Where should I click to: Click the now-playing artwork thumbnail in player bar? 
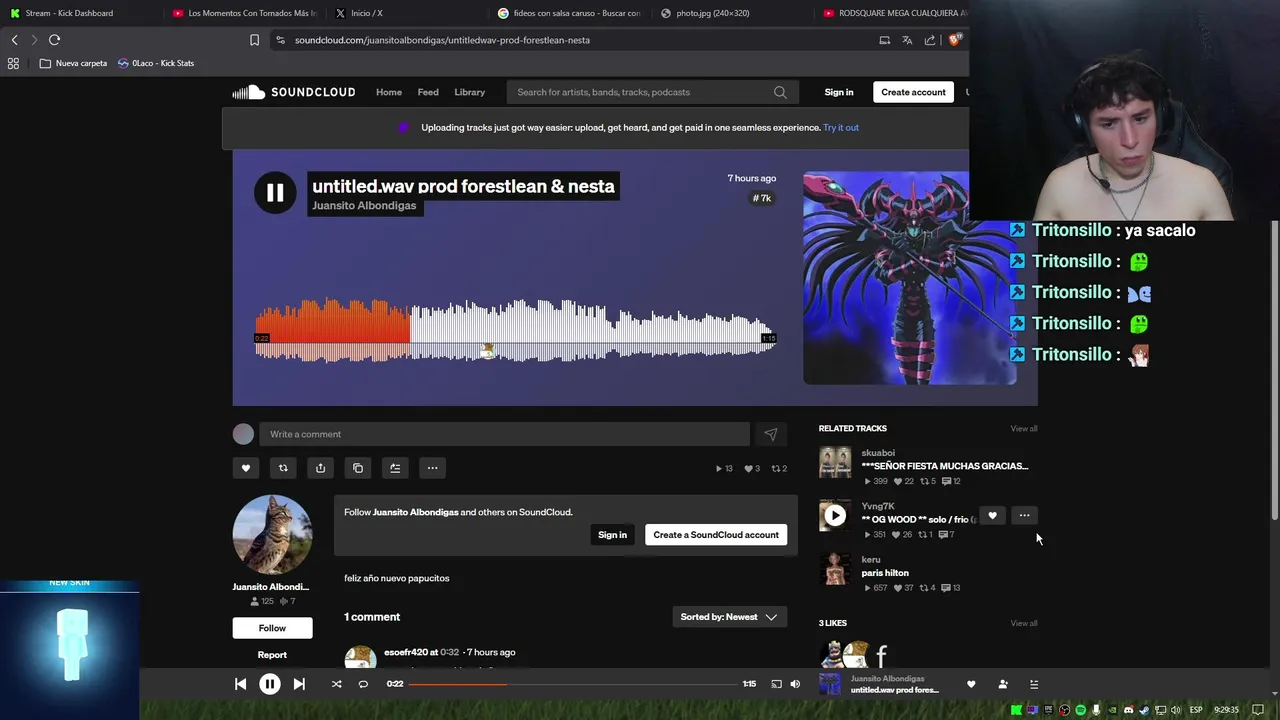pyautogui.click(x=830, y=684)
